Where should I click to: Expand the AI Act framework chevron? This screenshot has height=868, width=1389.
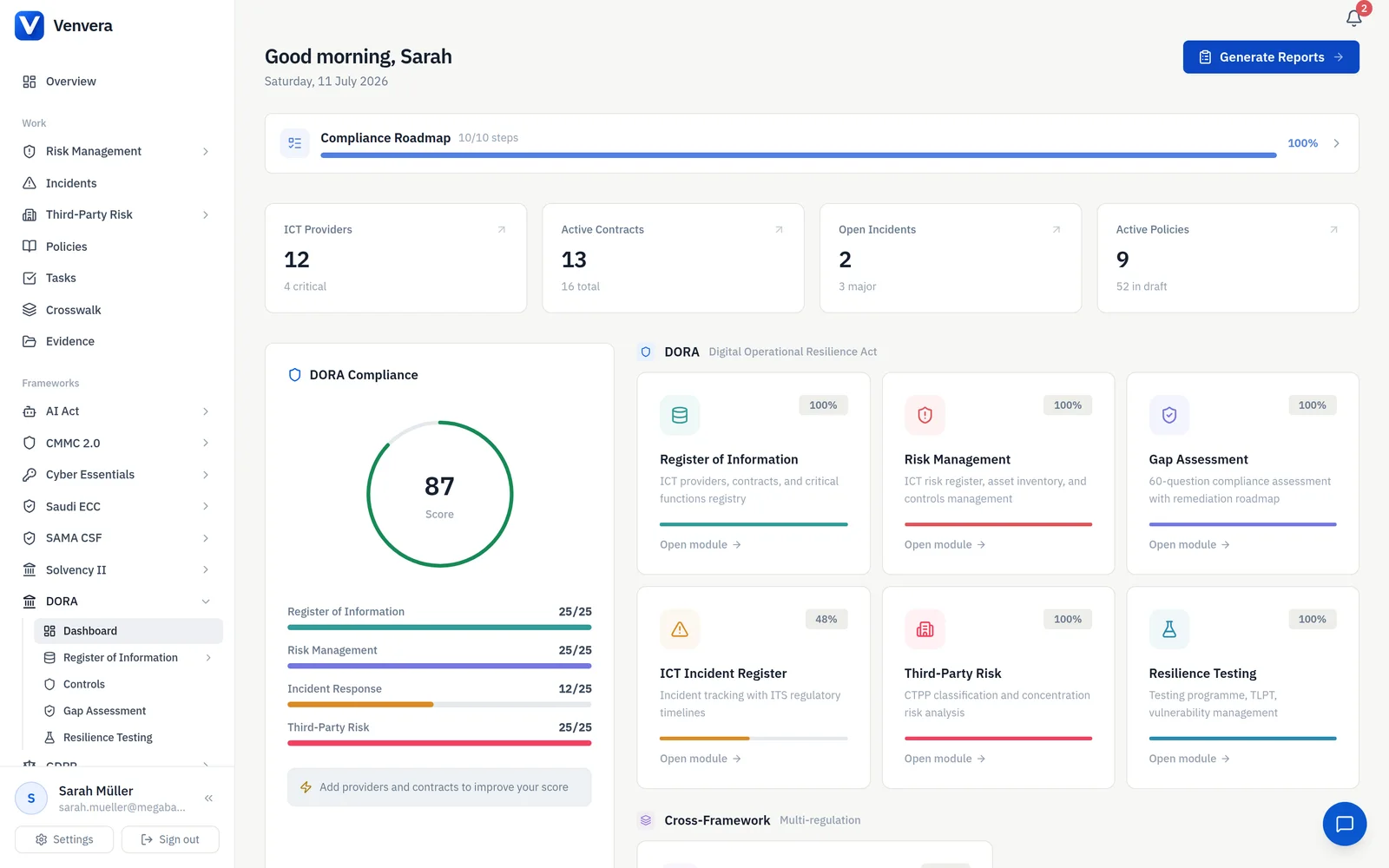tap(206, 411)
